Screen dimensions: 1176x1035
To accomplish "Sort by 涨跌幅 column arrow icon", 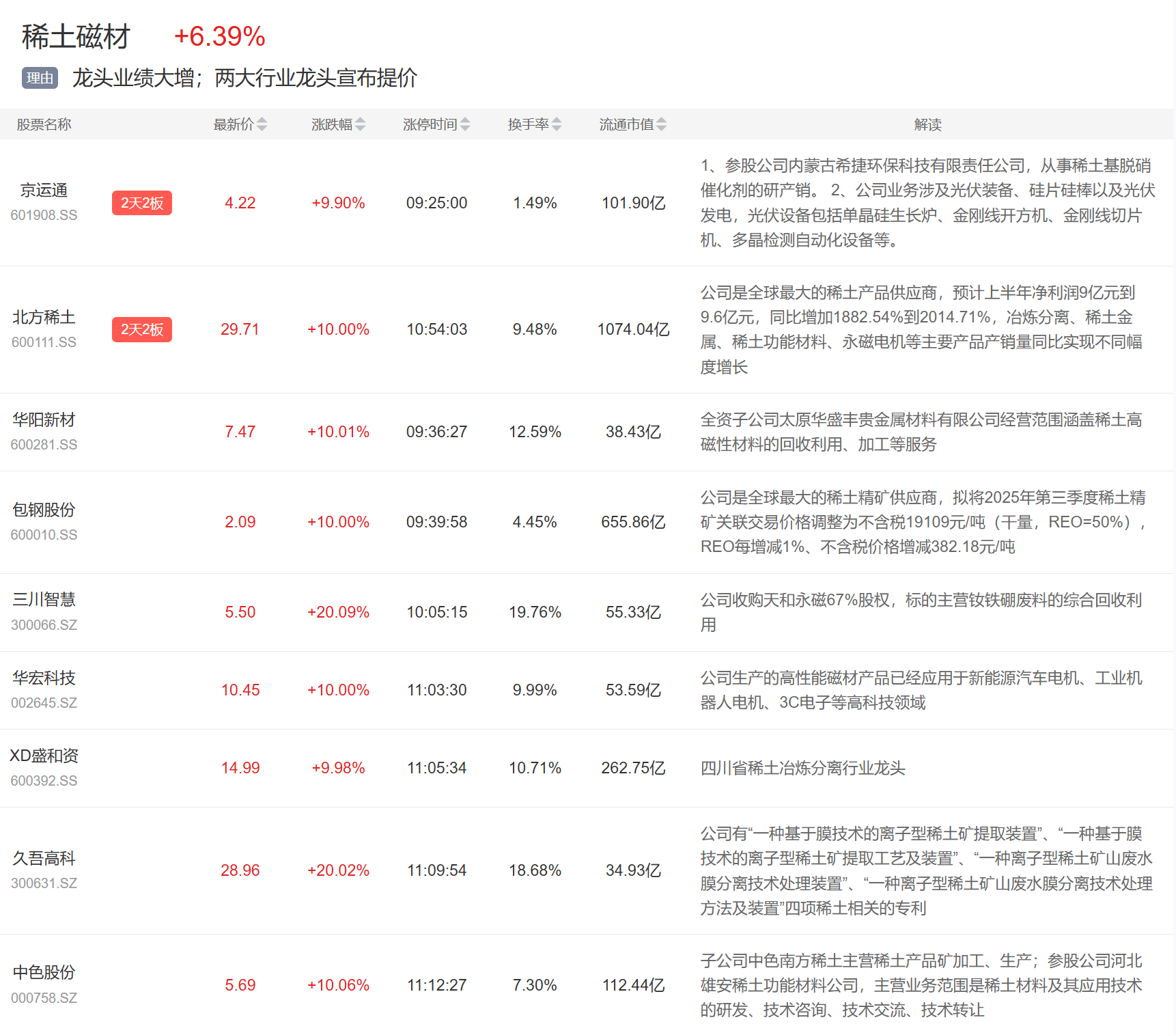I will [361, 124].
